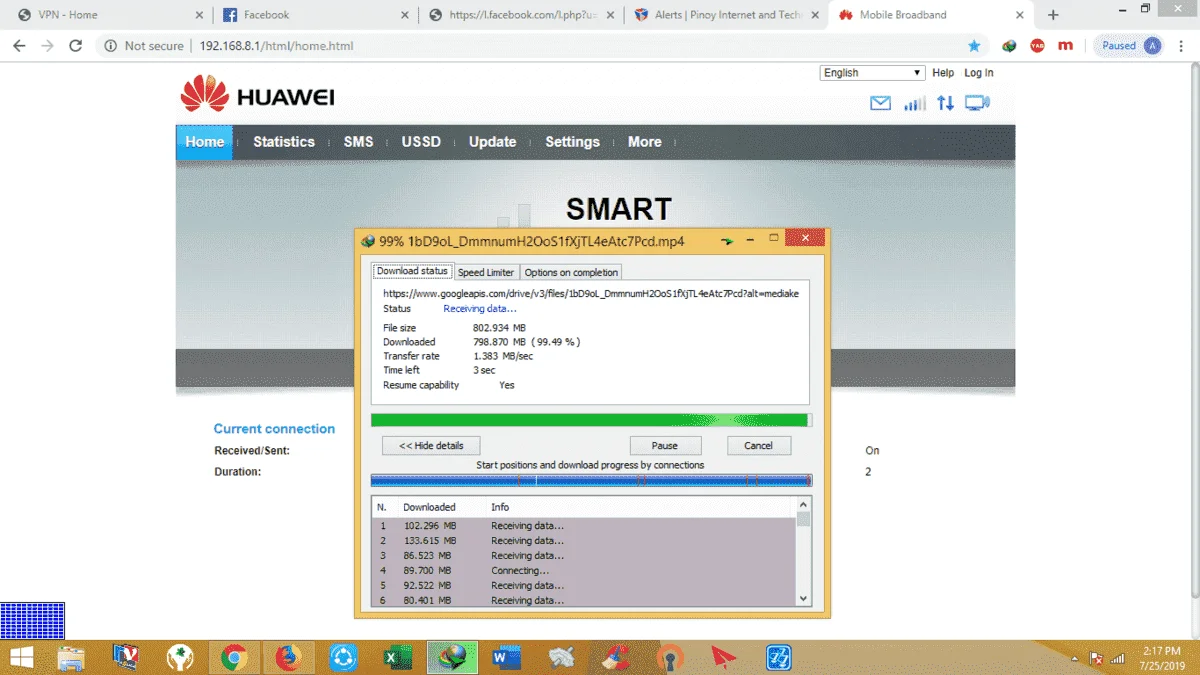This screenshot has width=1200, height=675.
Task: Open Update in Huawei navigation bar
Action: pyautogui.click(x=493, y=142)
